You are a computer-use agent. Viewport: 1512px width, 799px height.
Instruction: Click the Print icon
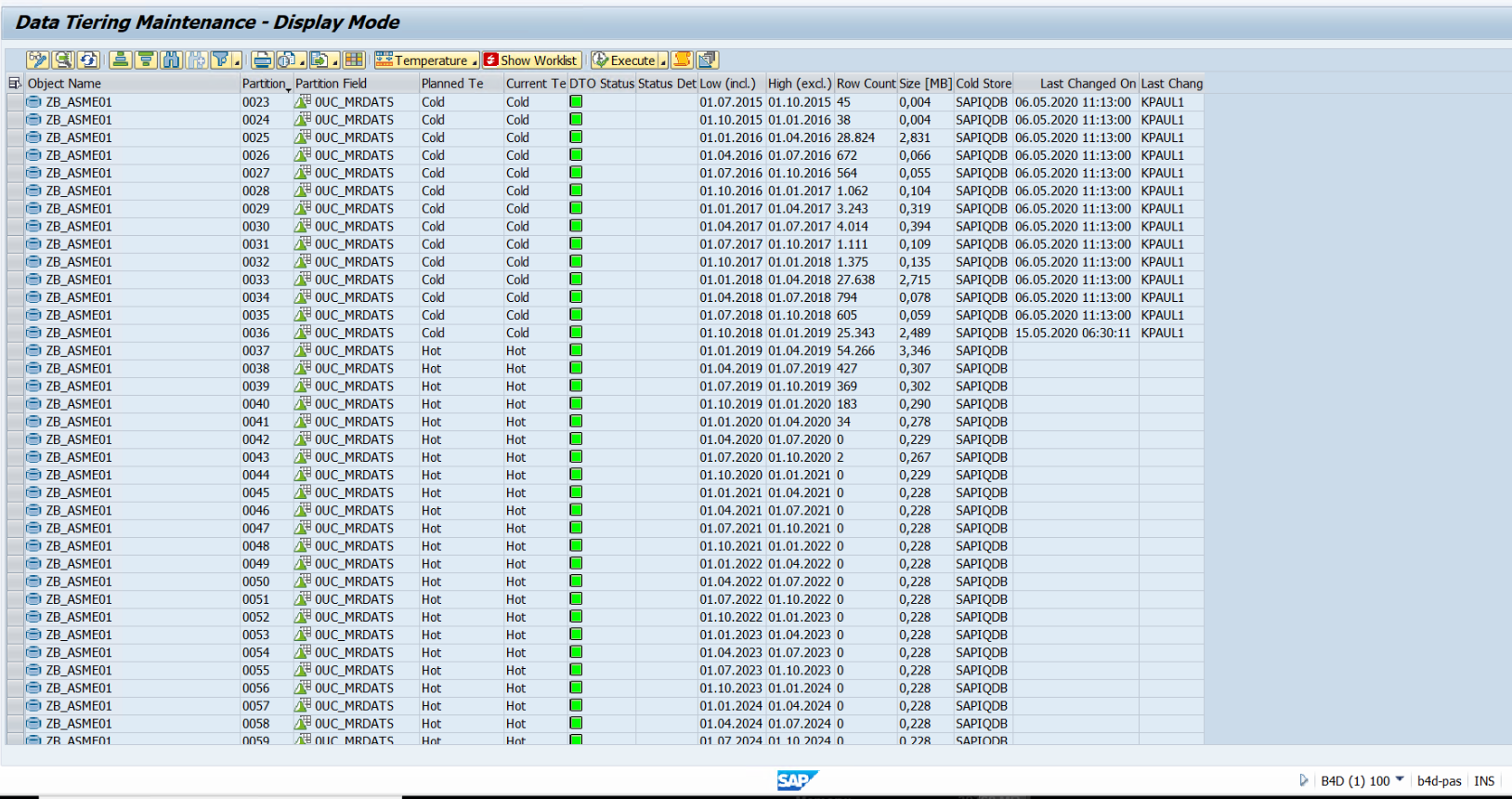pyautogui.click(x=263, y=60)
